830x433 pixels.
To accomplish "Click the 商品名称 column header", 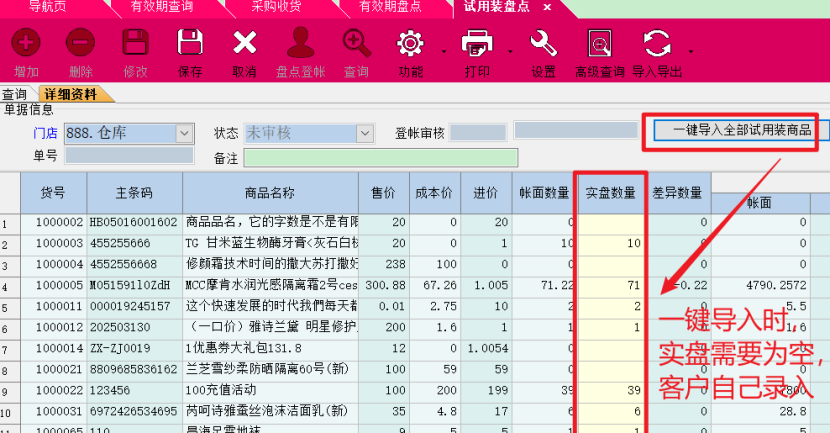I will point(270,193).
